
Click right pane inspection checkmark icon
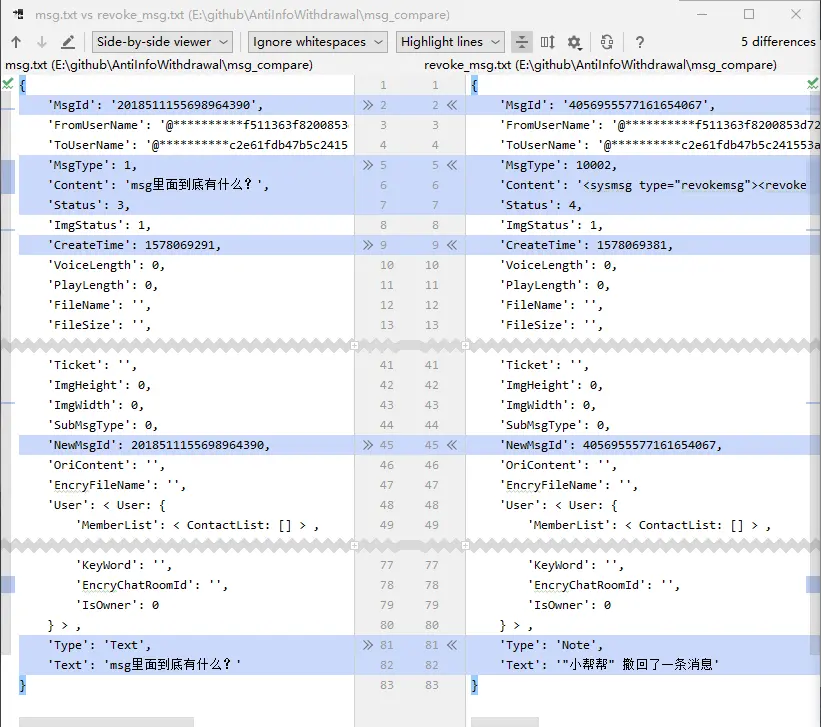pyautogui.click(x=813, y=83)
